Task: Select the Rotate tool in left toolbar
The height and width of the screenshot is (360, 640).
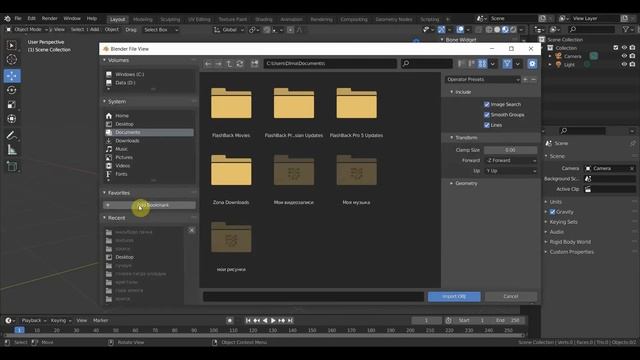Action: 11,90
